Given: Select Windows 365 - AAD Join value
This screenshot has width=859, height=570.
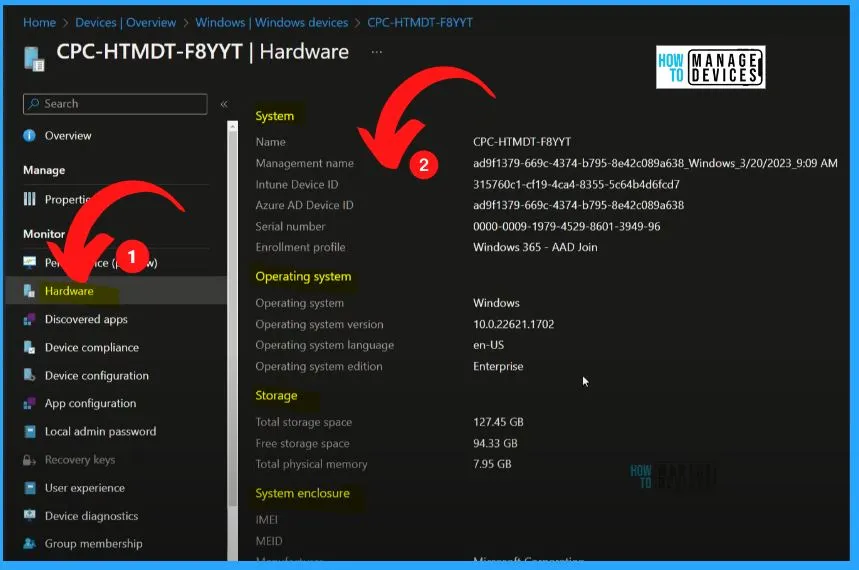Looking at the screenshot, I should pyautogui.click(x=535, y=247).
